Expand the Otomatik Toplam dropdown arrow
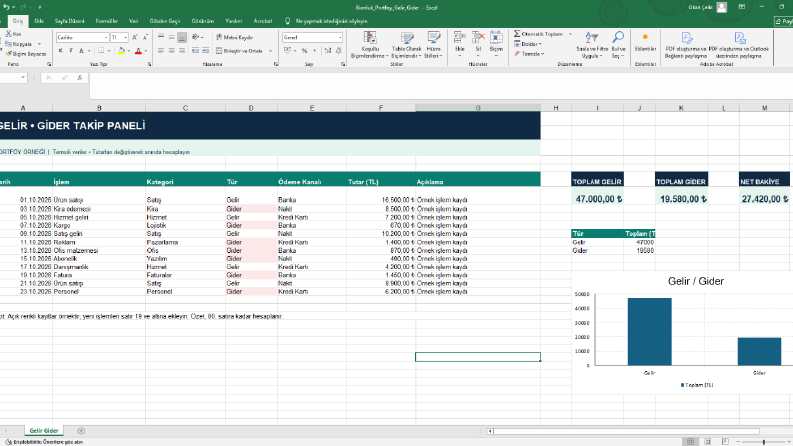Image resolution: width=793 pixels, height=446 pixels. pyautogui.click(x=570, y=34)
